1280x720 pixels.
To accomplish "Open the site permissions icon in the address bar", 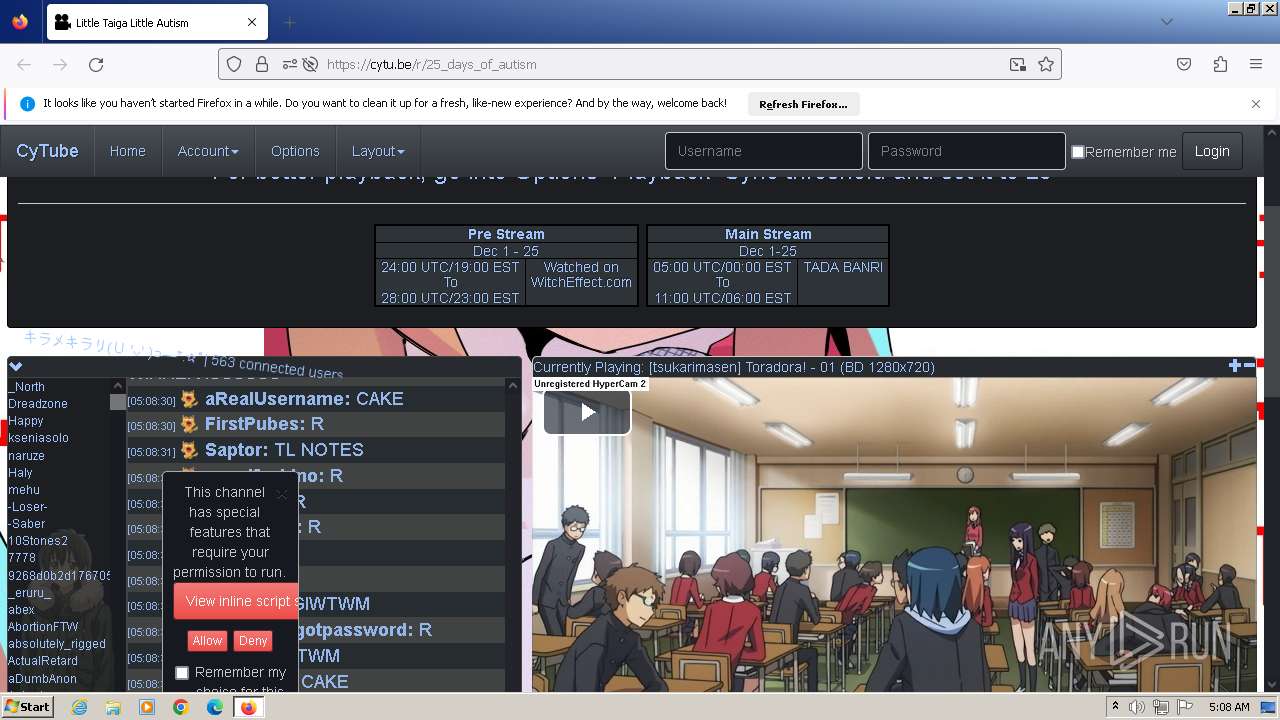I will [289, 64].
